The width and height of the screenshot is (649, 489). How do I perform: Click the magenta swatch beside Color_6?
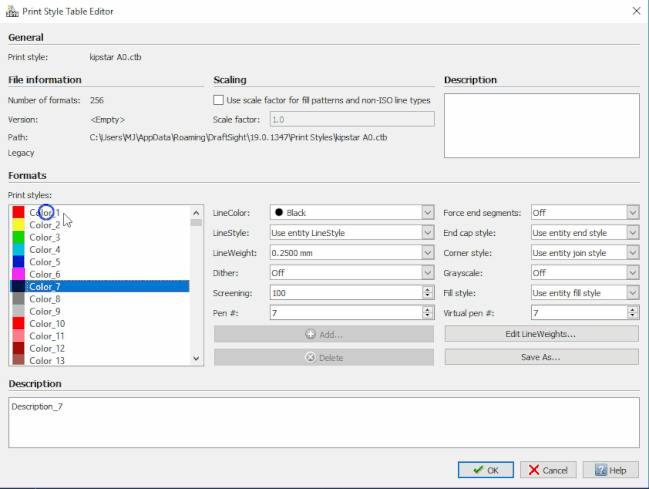pos(18,274)
